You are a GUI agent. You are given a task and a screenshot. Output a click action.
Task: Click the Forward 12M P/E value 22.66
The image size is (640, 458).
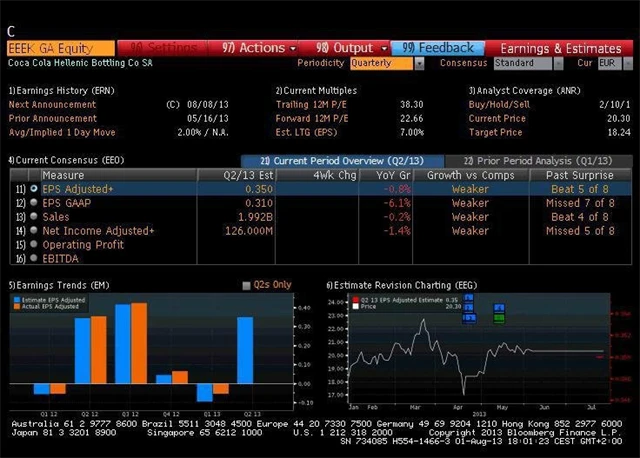(411, 118)
